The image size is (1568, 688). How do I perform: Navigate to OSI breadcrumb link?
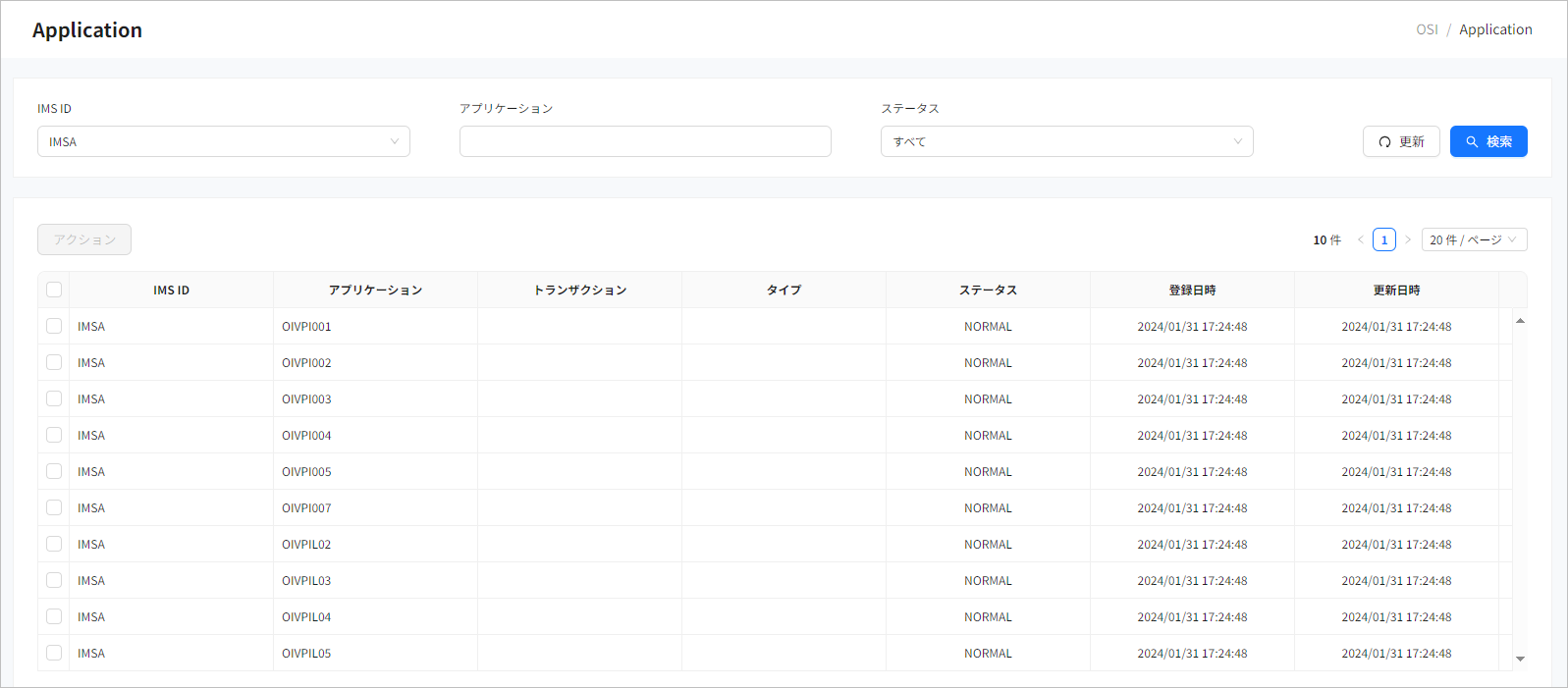tap(1427, 29)
